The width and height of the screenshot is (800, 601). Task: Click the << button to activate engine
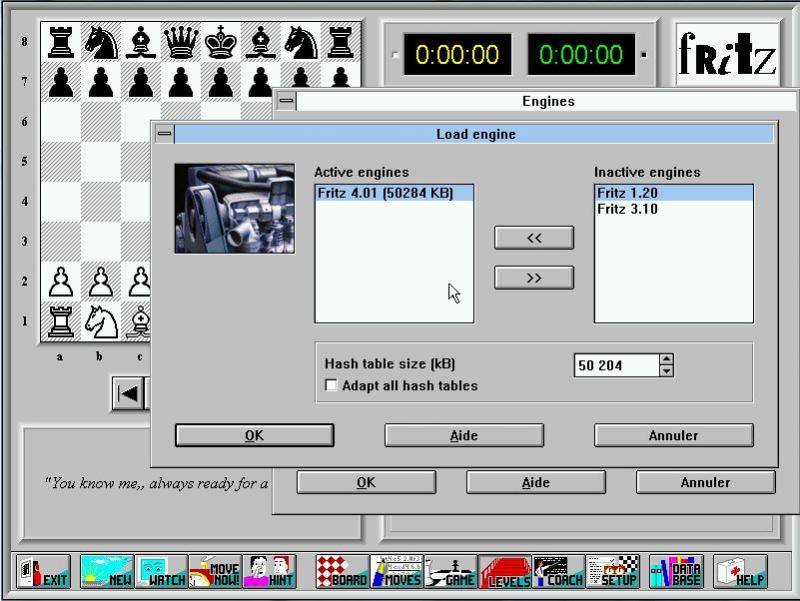point(534,237)
